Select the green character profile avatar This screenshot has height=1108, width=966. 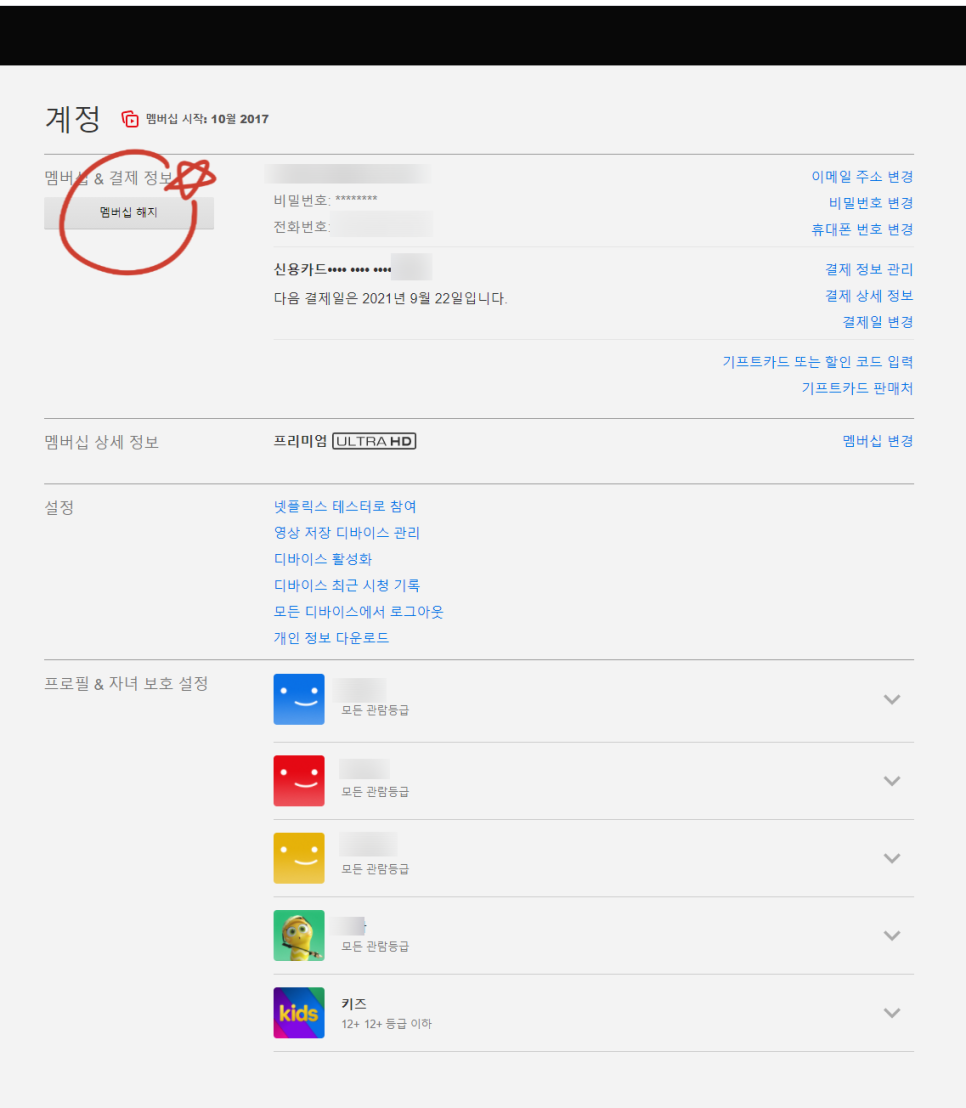(299, 936)
